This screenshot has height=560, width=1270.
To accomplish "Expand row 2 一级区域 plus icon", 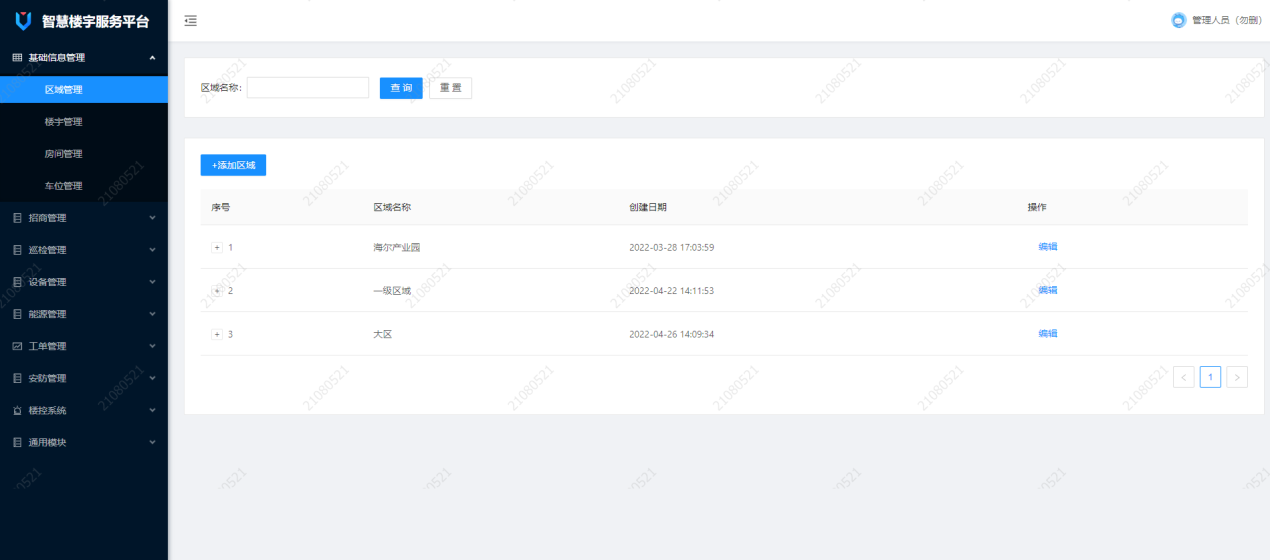I will click(217, 291).
